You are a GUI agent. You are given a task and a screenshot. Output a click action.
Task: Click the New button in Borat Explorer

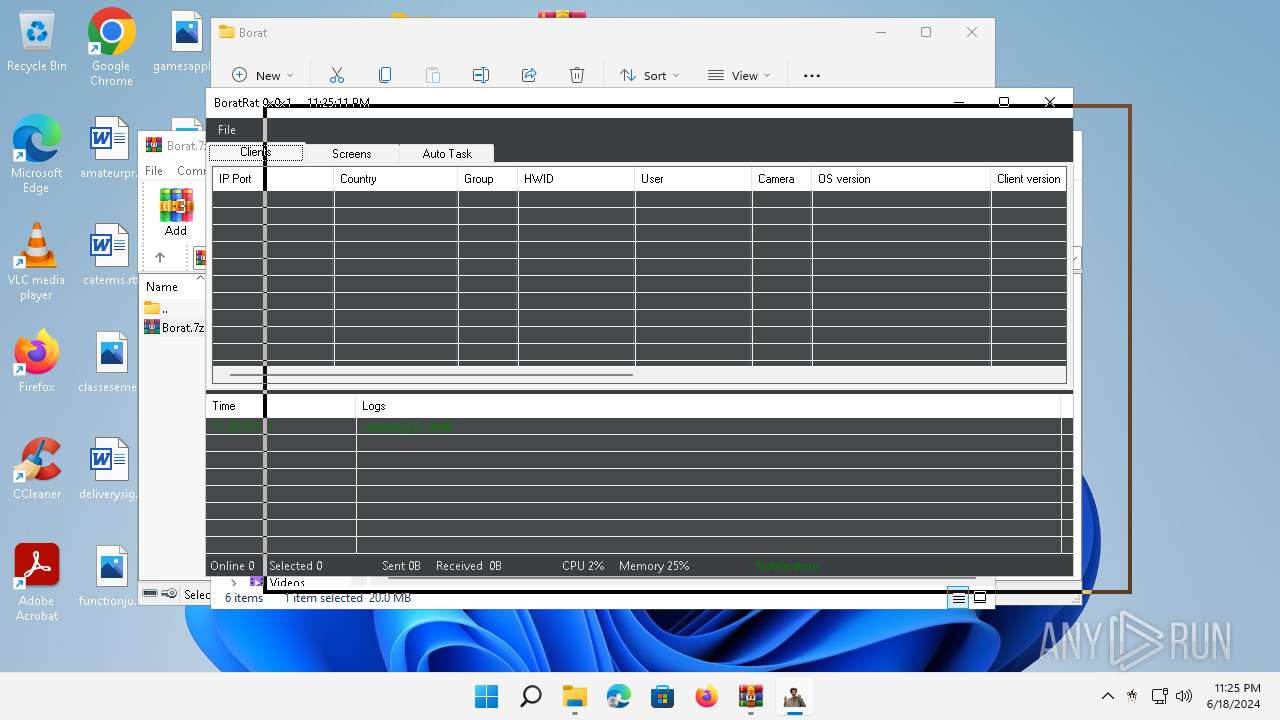click(262, 75)
